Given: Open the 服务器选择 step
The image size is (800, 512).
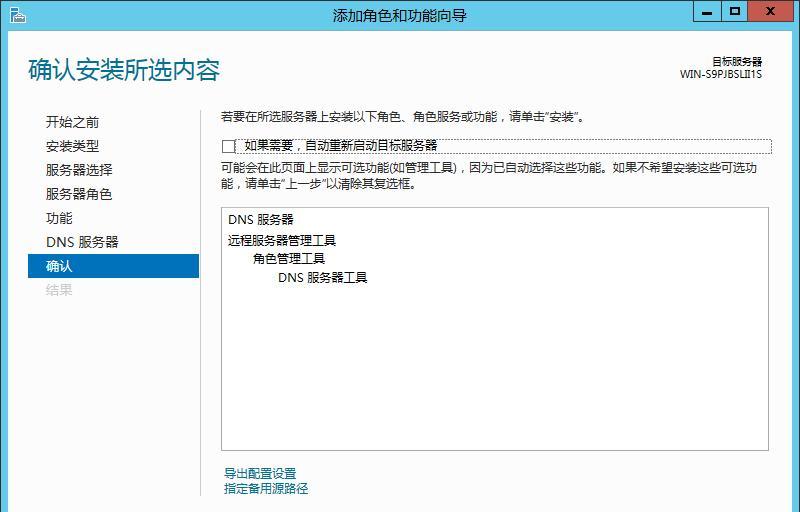Looking at the screenshot, I should (79, 170).
